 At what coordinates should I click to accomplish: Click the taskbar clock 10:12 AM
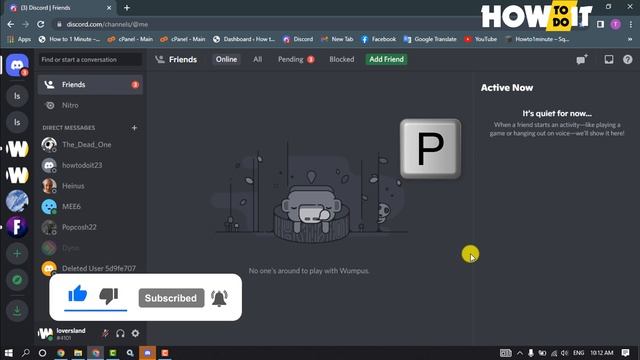tap(602, 353)
